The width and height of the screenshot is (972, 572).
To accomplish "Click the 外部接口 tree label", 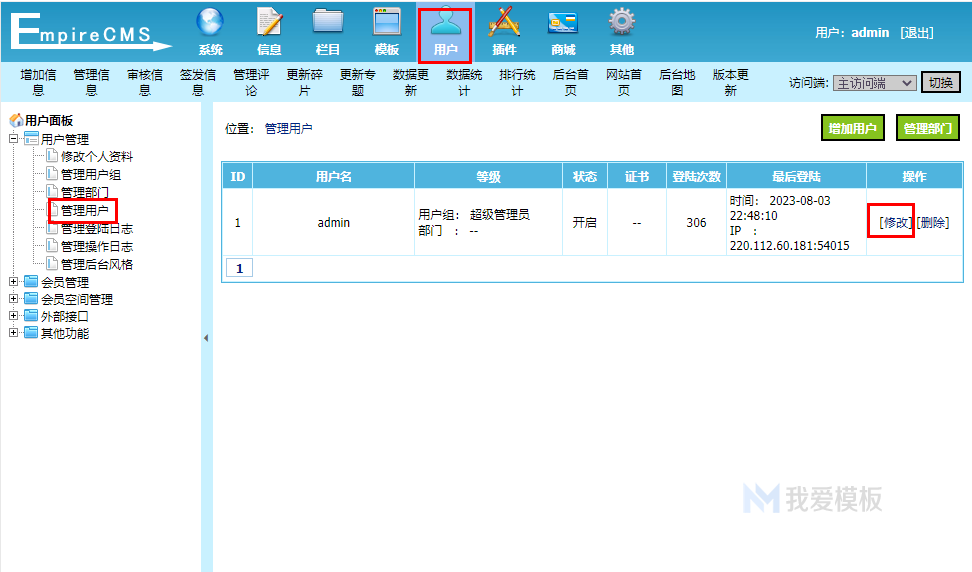I will pyautogui.click(x=65, y=316).
